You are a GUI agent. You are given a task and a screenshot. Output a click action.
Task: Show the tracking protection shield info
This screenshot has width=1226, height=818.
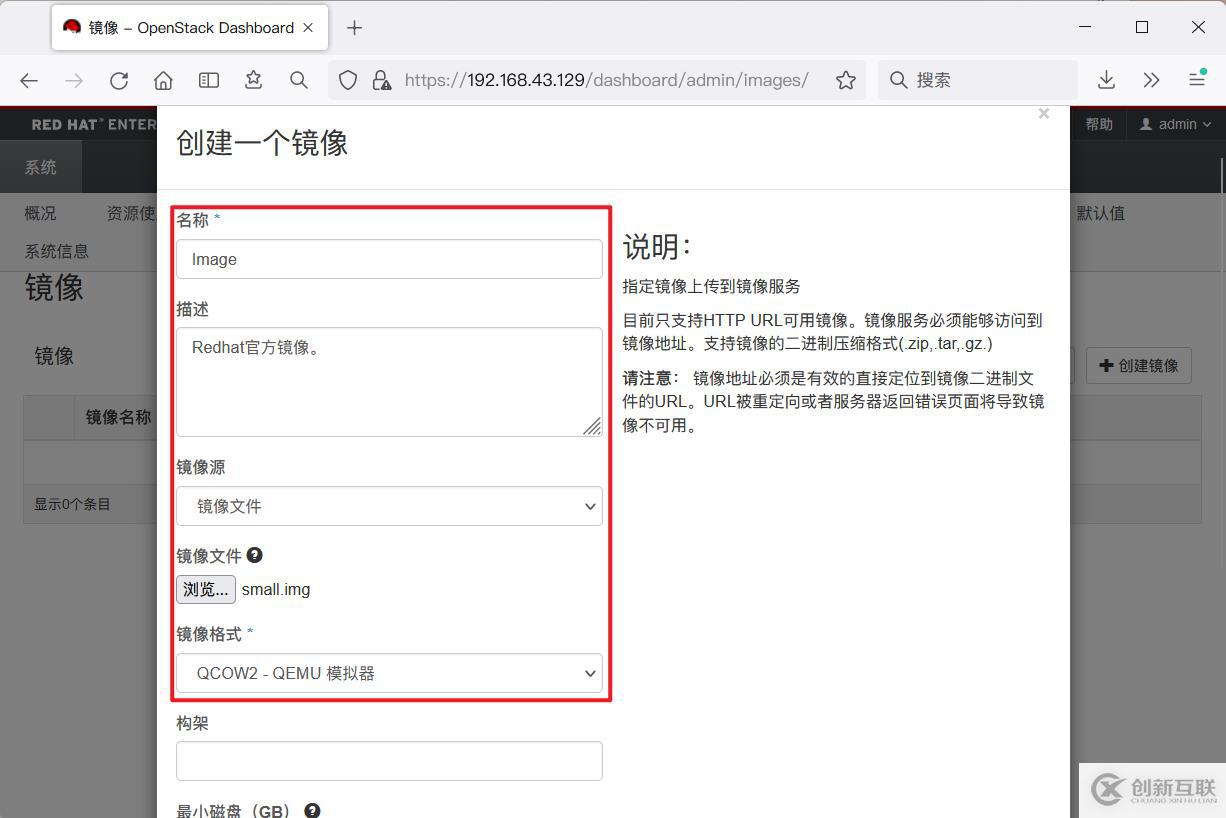[348, 80]
